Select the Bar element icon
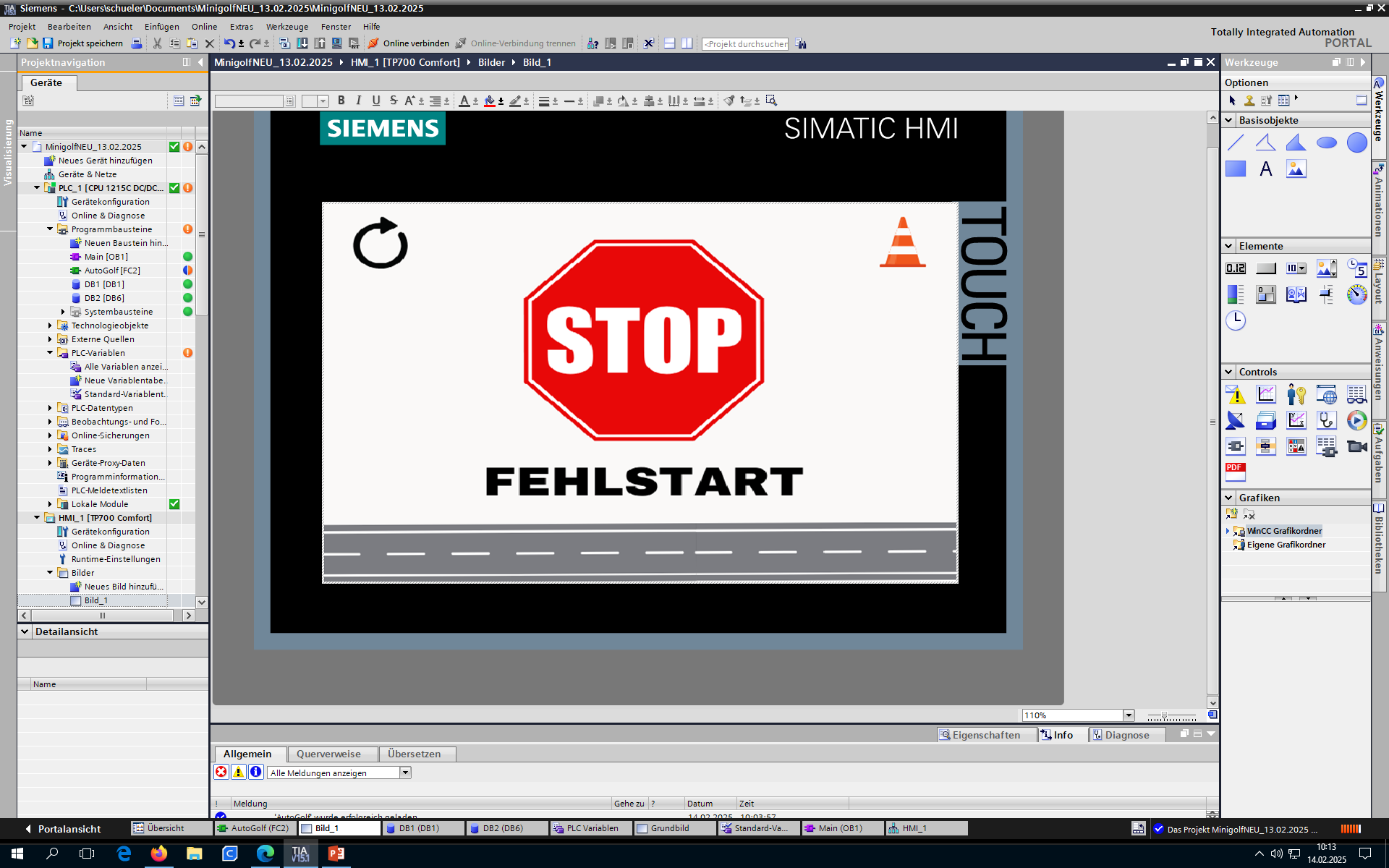The height and width of the screenshot is (868, 1389). [x=1235, y=294]
